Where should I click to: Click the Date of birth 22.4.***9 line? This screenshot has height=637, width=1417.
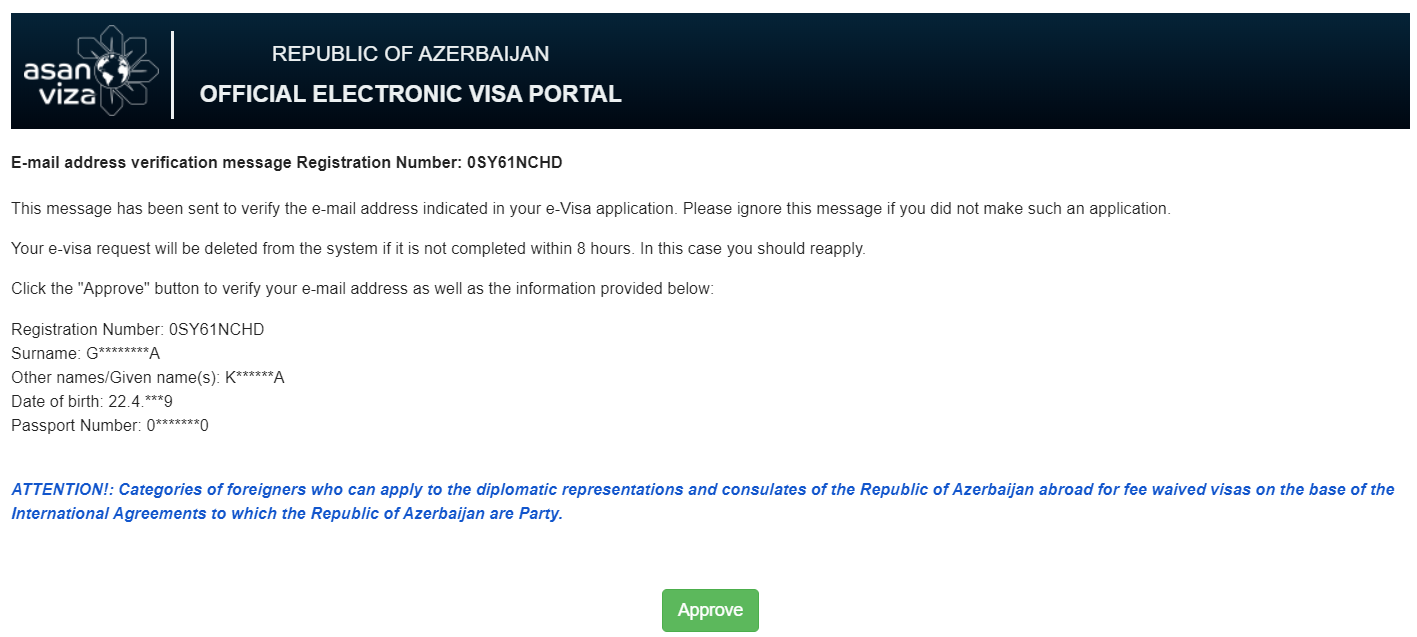click(92, 401)
